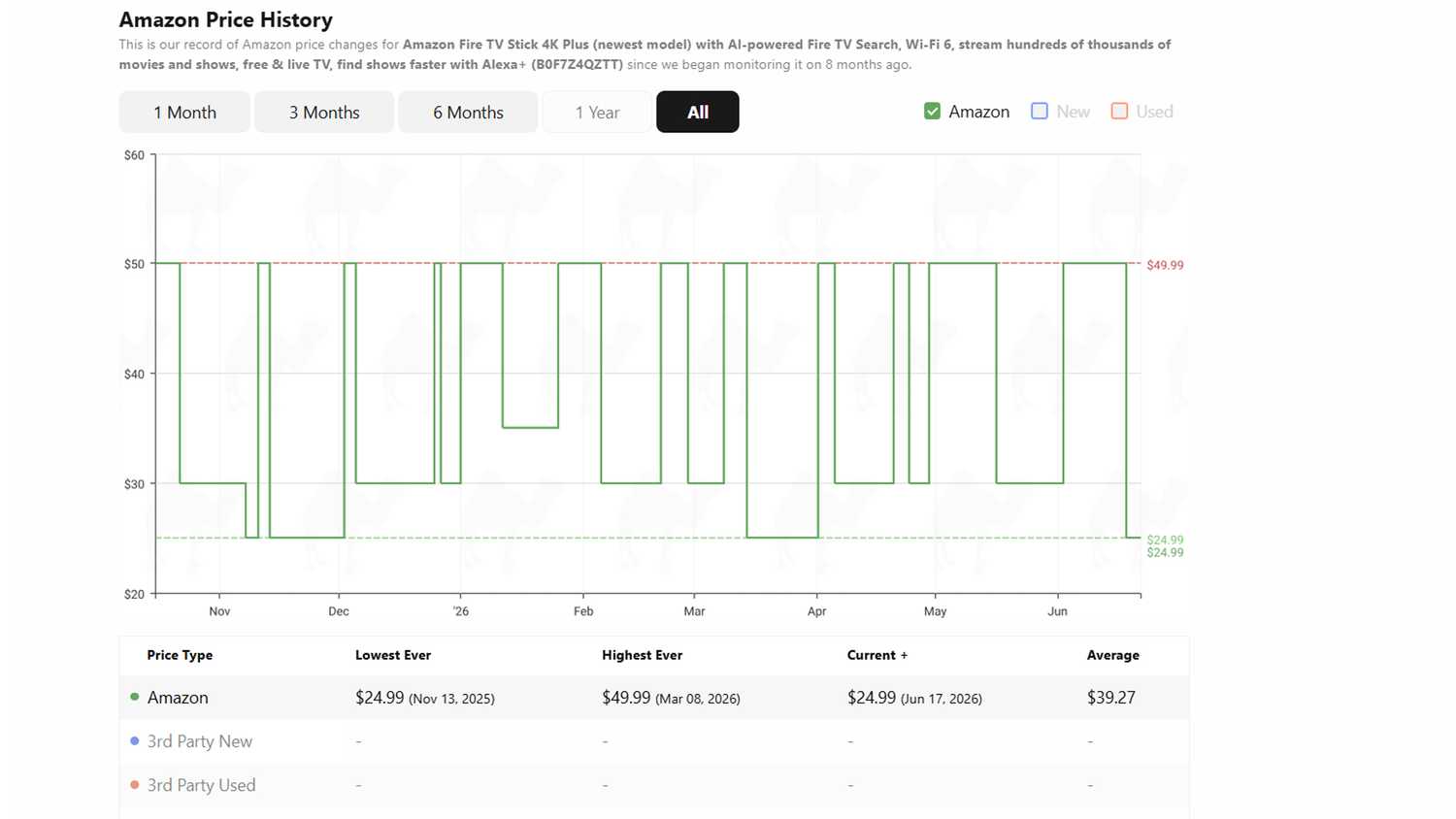Enable the Used price checkbox
This screenshot has height=819, width=1456.
1119,112
